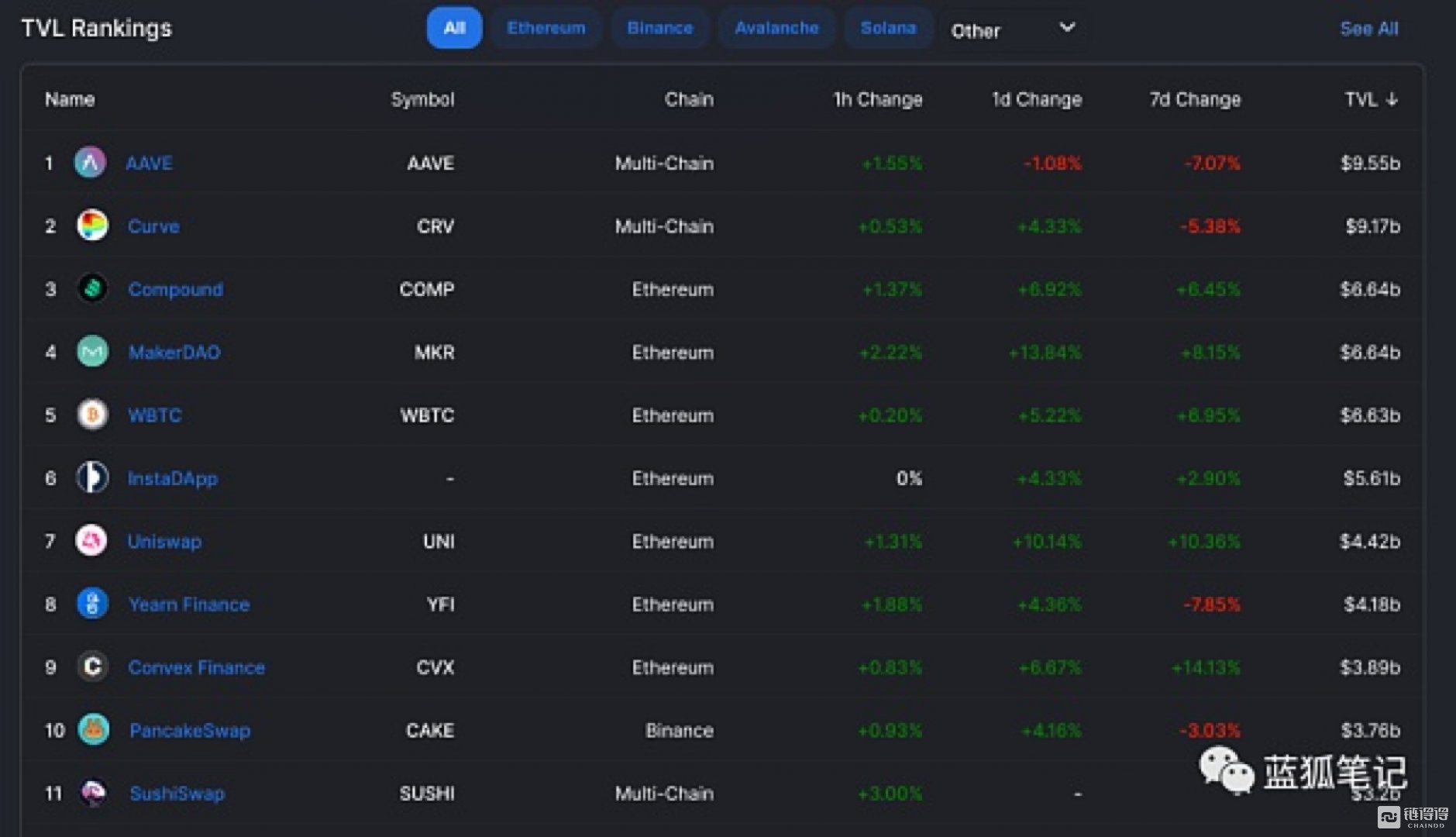Viewport: 1456px width, 837px height.
Task: Click the AAVE protocol logo icon
Action: click(x=90, y=163)
